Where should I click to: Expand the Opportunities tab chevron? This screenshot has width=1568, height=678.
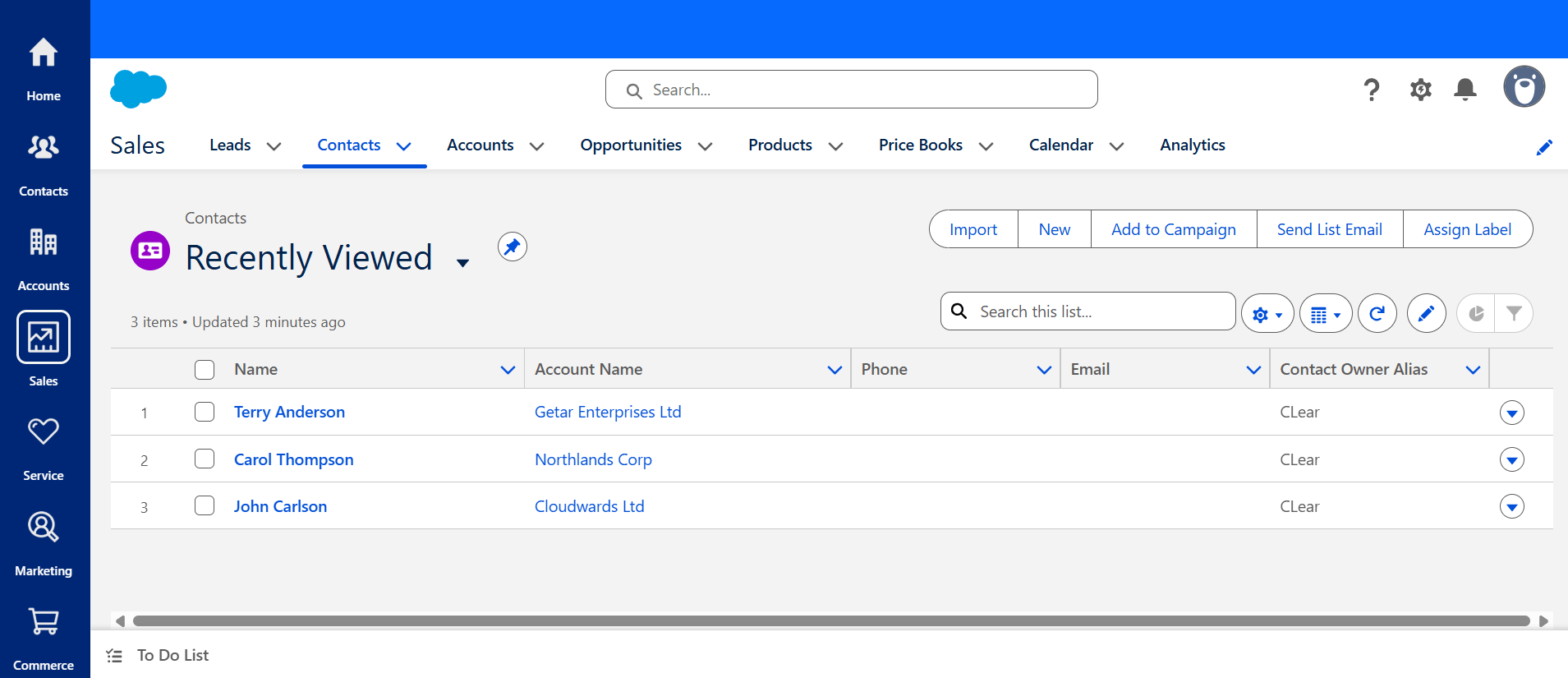tap(705, 146)
